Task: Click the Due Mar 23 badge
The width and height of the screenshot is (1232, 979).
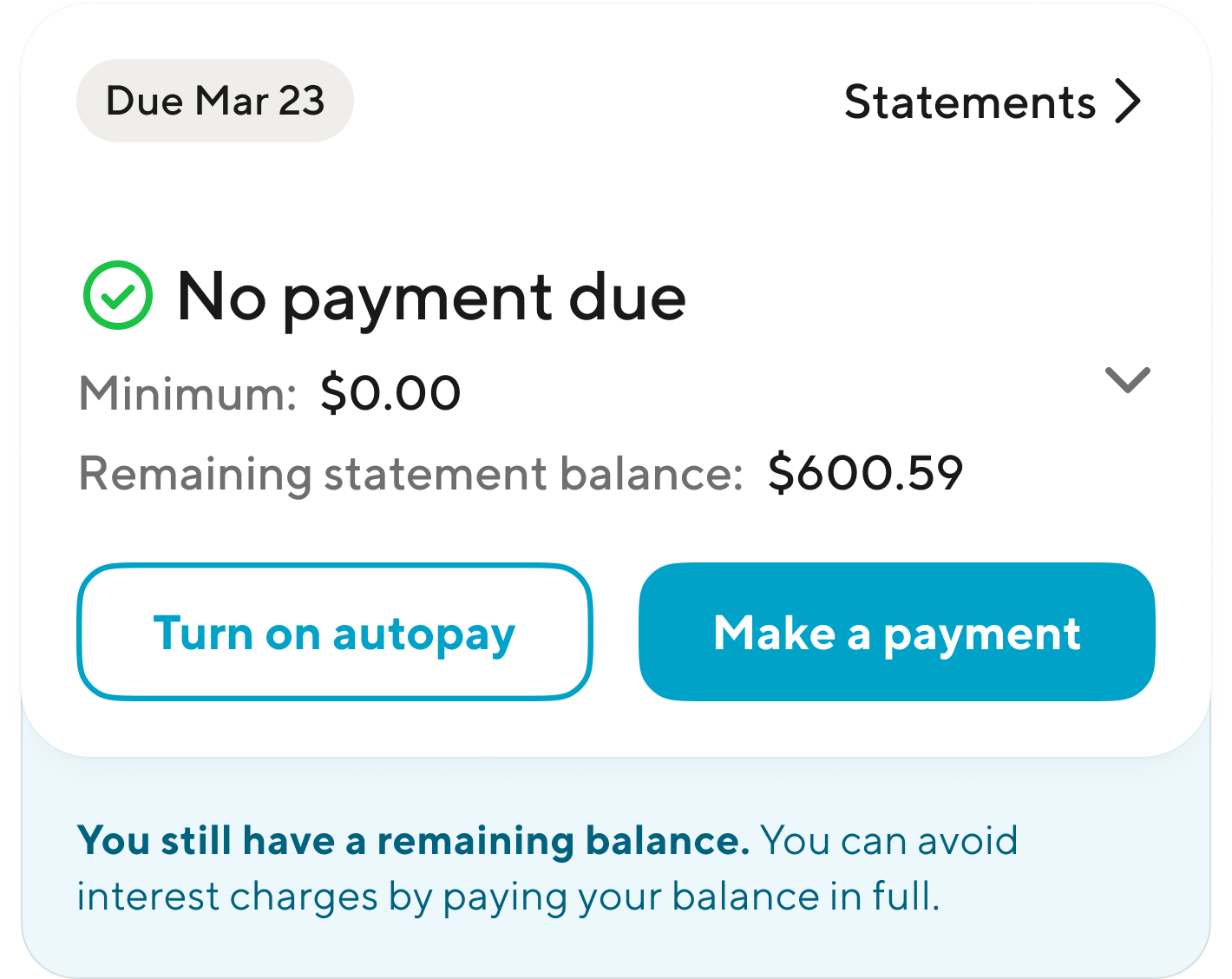Action: coord(215,101)
